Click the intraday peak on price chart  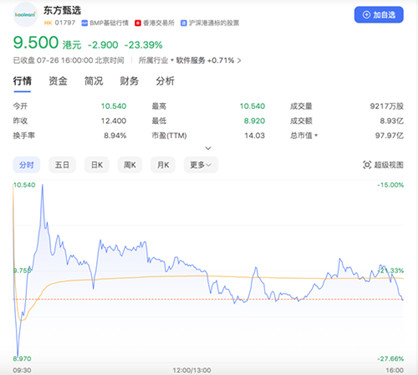42,185
